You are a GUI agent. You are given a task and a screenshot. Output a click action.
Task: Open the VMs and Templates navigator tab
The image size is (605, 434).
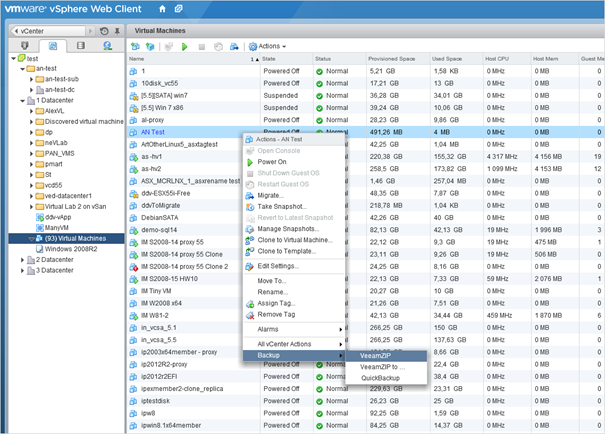[53, 46]
